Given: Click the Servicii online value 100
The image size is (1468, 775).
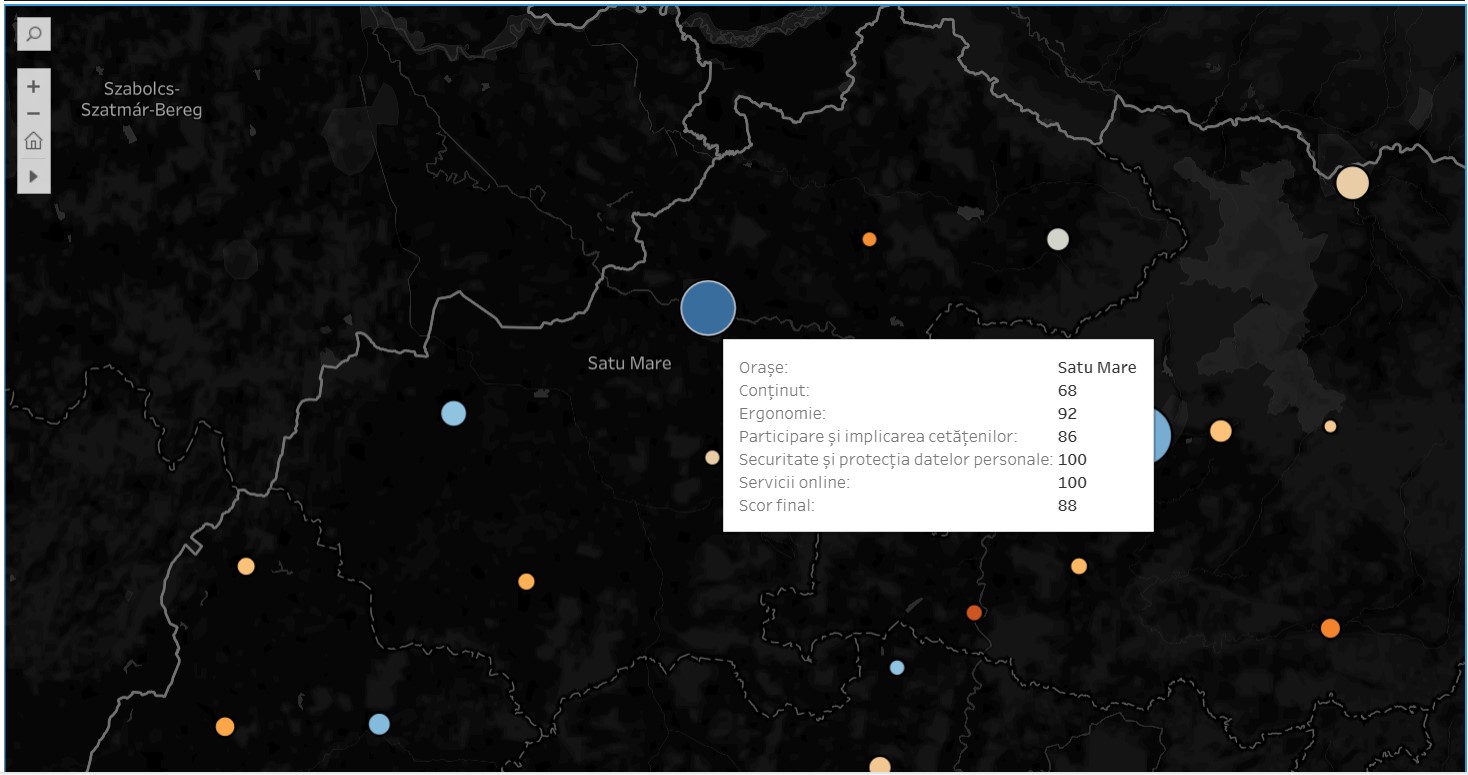Looking at the screenshot, I should tap(1072, 482).
